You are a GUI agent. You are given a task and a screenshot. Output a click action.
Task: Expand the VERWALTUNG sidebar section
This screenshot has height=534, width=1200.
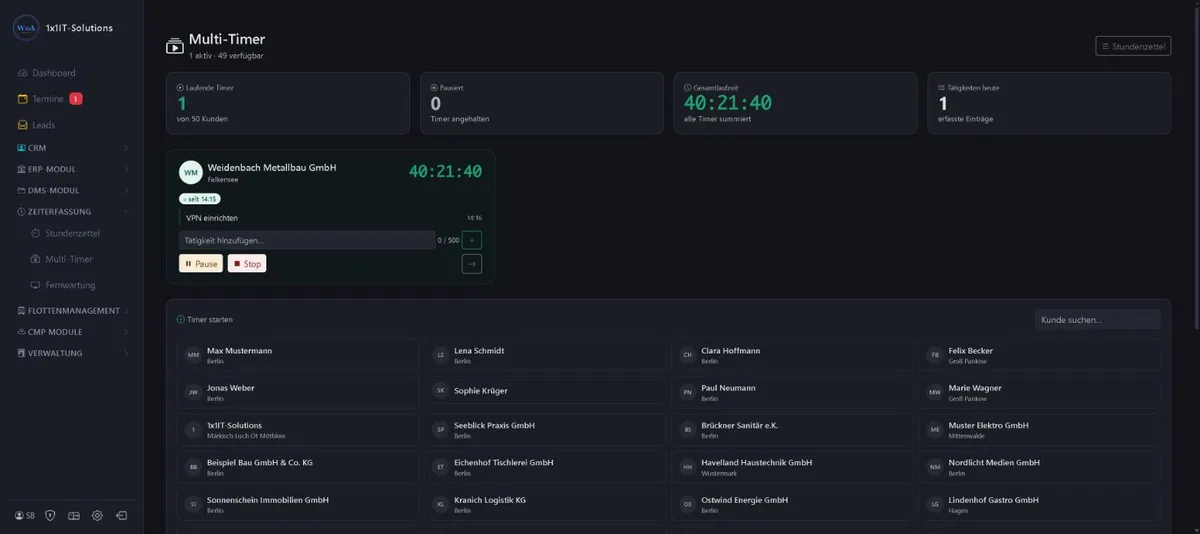coord(72,352)
